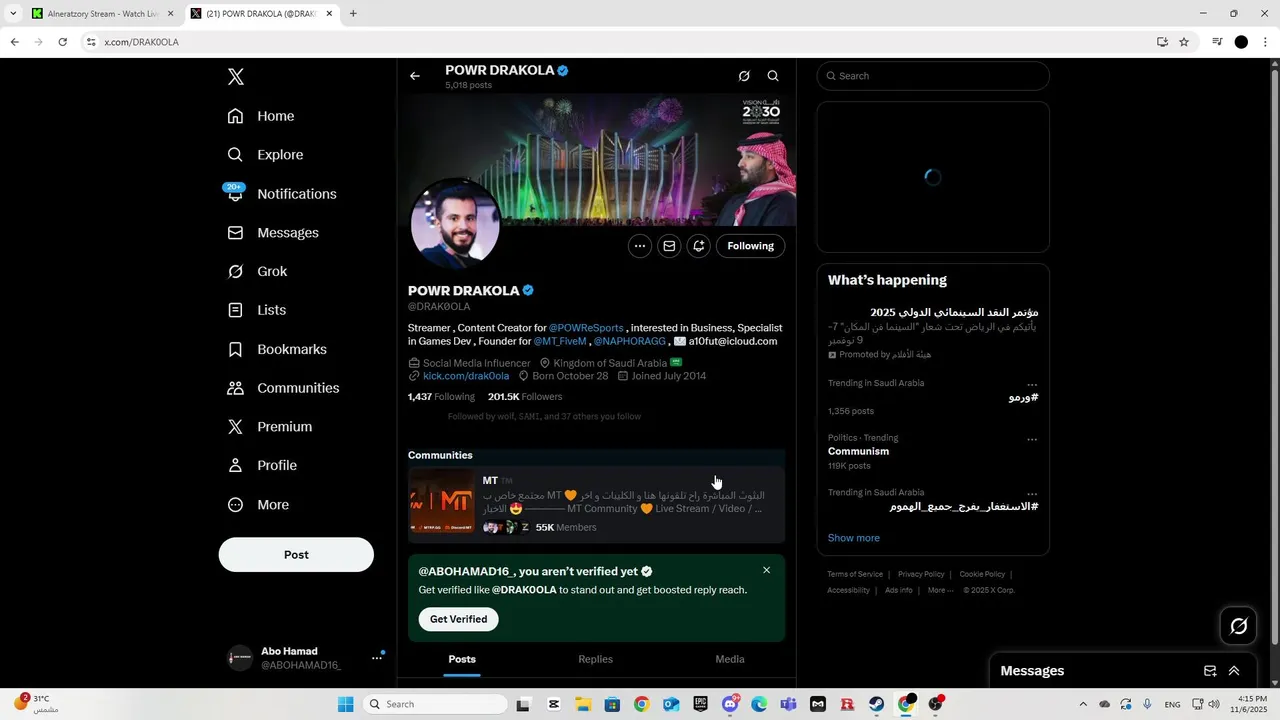Open Ads info footer link
This screenshot has width=1280, height=720.
[899, 590]
